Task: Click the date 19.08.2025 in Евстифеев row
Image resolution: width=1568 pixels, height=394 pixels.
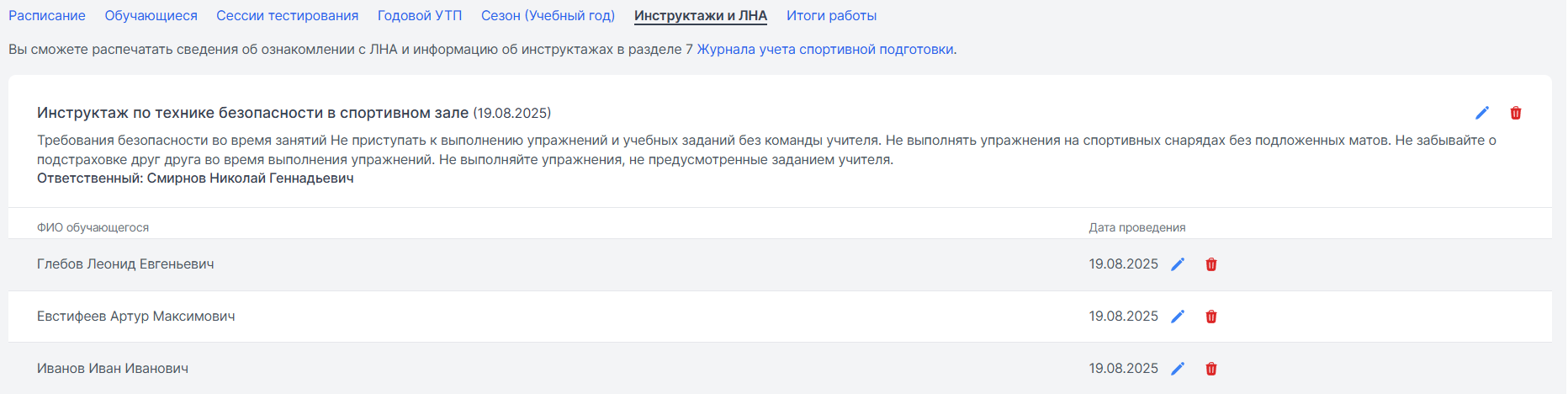Action: (1124, 317)
